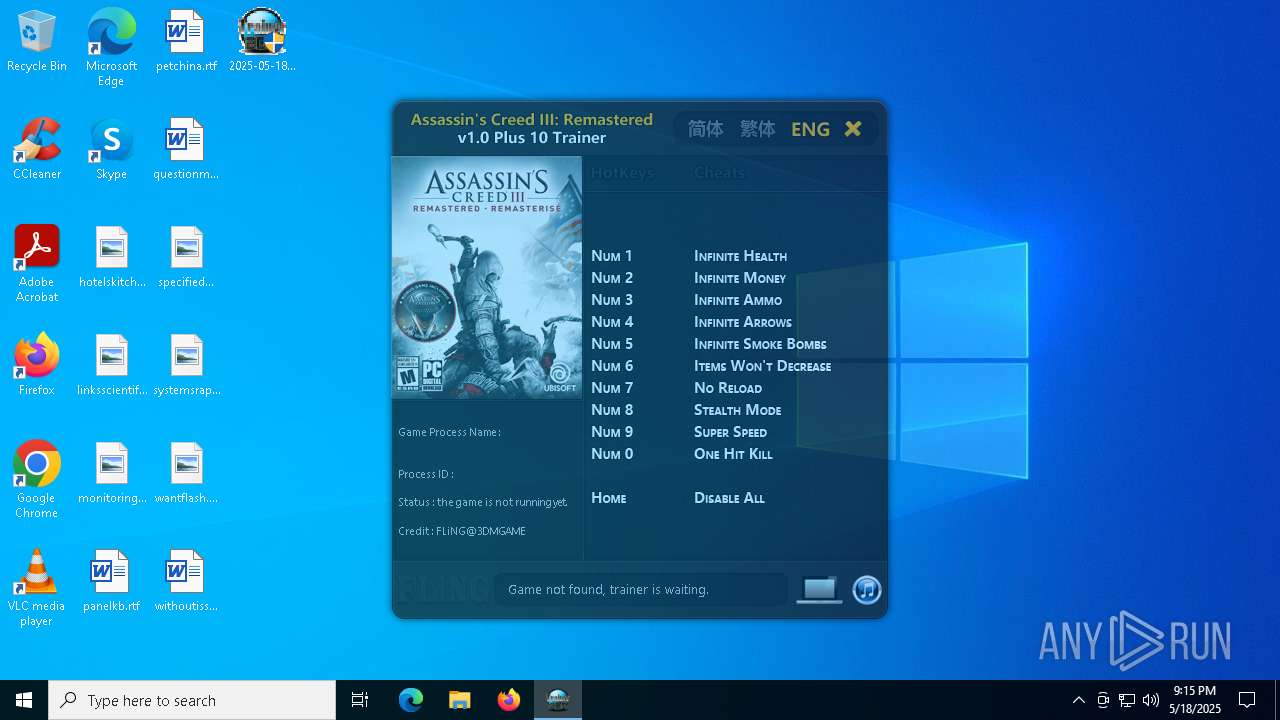Click the Num 7 hotkey label
The height and width of the screenshot is (720, 1280).
click(612, 388)
